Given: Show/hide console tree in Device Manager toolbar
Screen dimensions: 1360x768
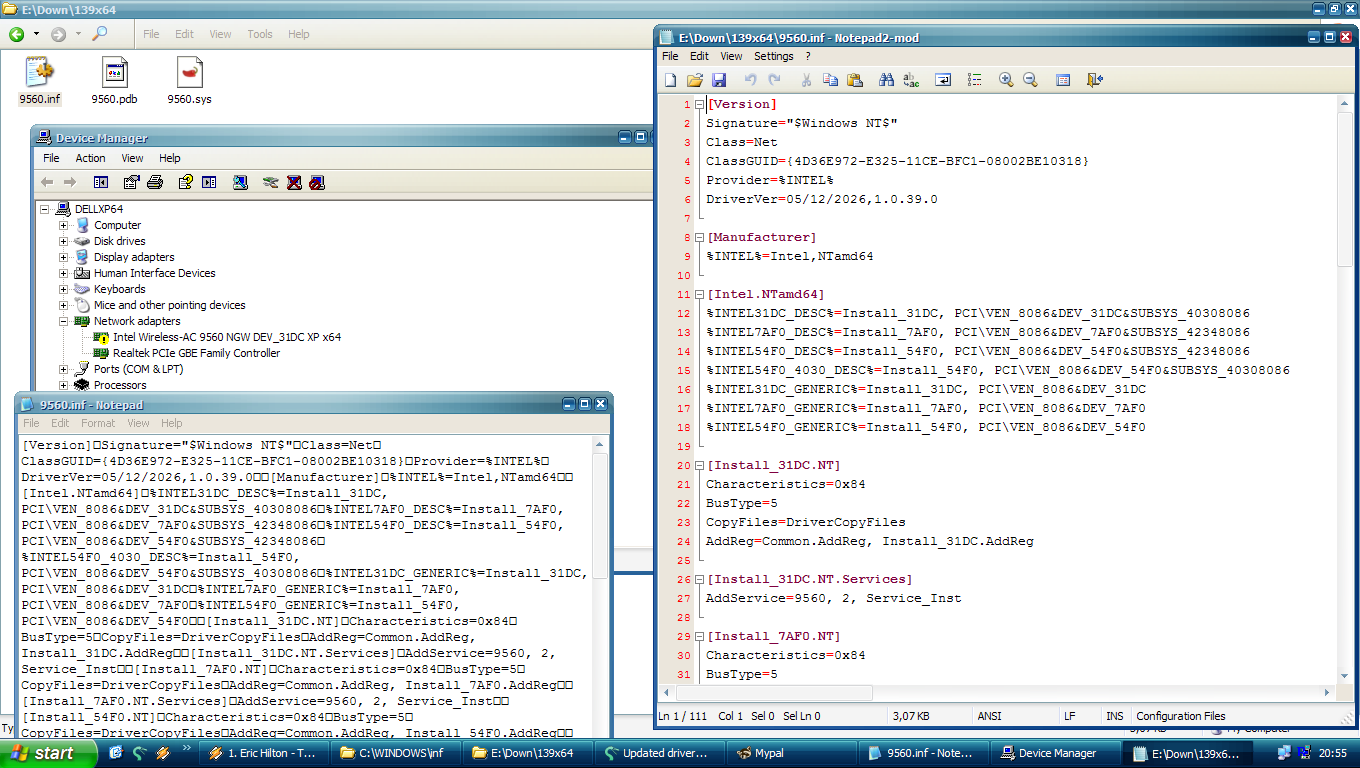Looking at the screenshot, I should click(101, 182).
